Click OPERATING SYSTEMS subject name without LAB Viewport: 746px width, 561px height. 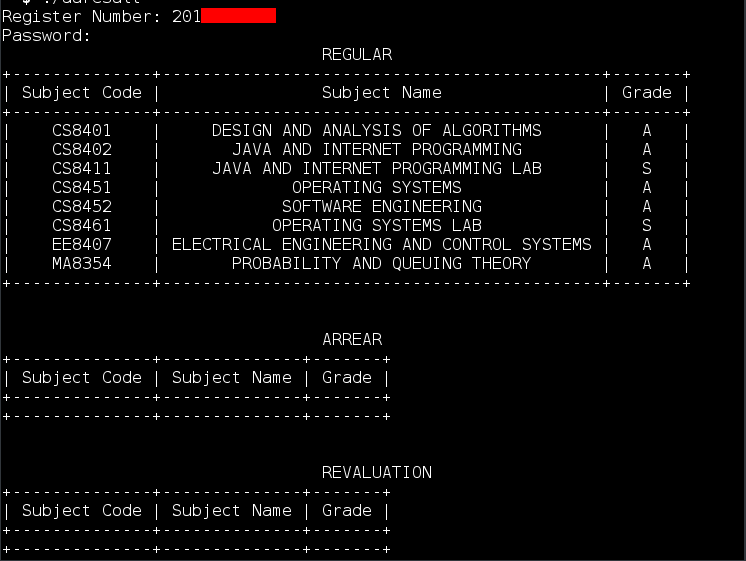click(377, 187)
